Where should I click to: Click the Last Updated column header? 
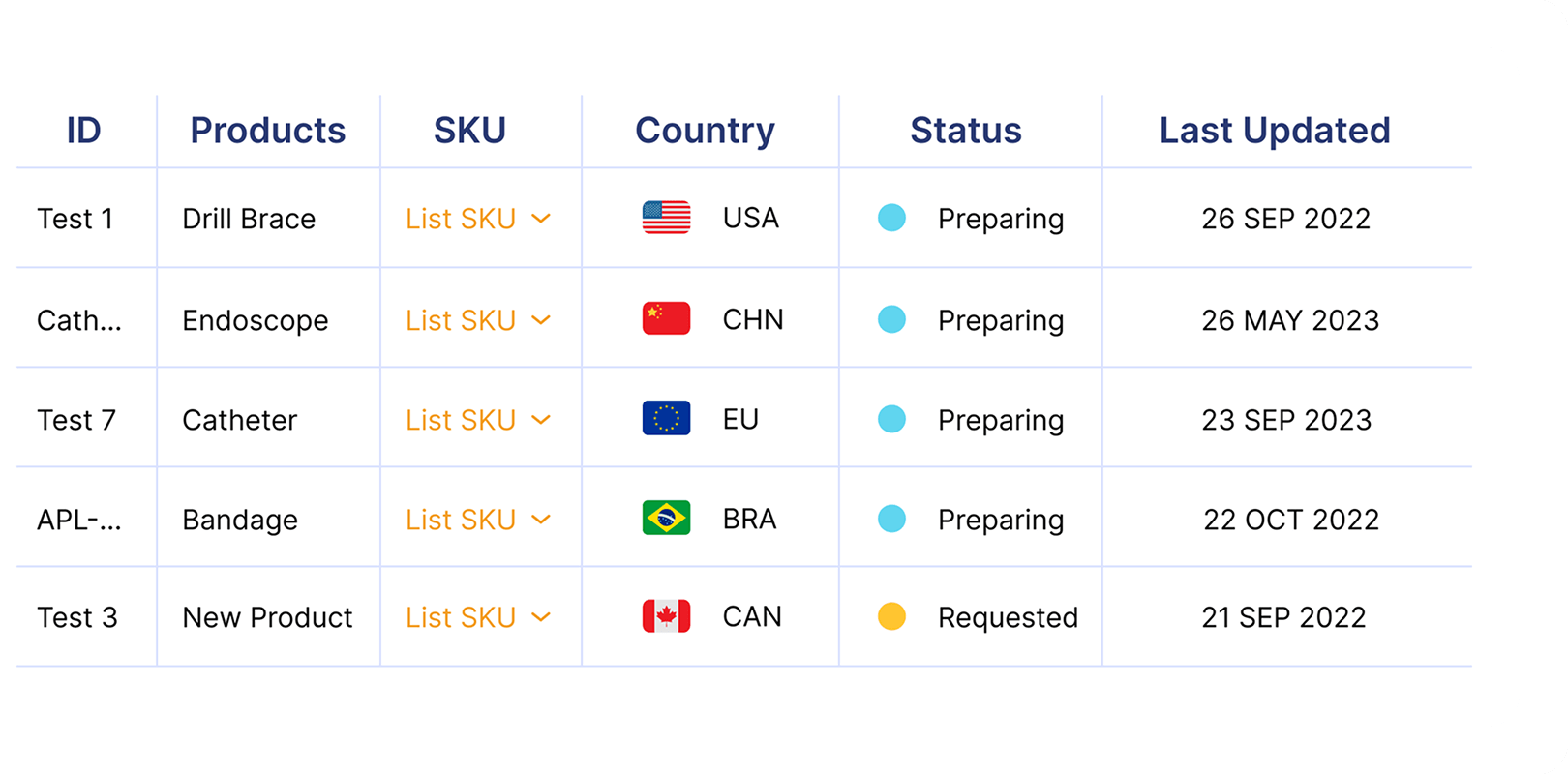click(1275, 131)
